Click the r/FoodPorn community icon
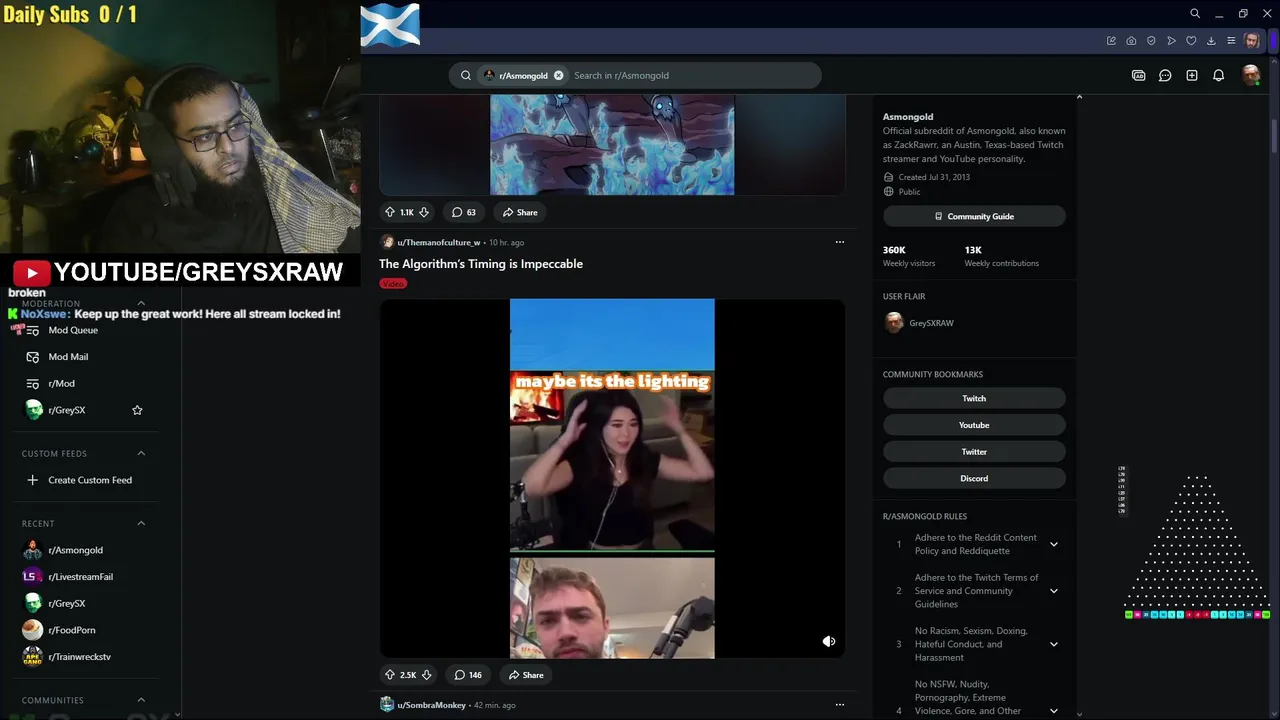This screenshot has height=720, width=1280. (32, 630)
